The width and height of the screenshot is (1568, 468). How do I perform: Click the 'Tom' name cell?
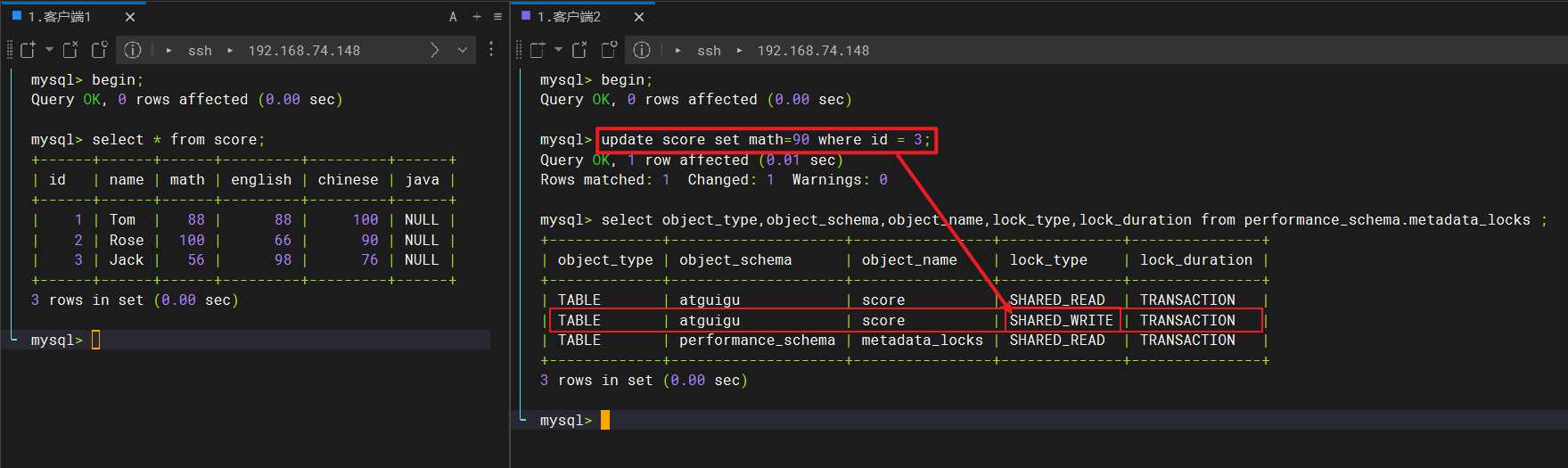tap(122, 219)
